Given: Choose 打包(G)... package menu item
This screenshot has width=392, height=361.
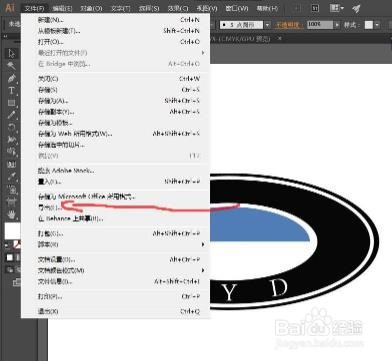Looking at the screenshot, I should 115,234.
